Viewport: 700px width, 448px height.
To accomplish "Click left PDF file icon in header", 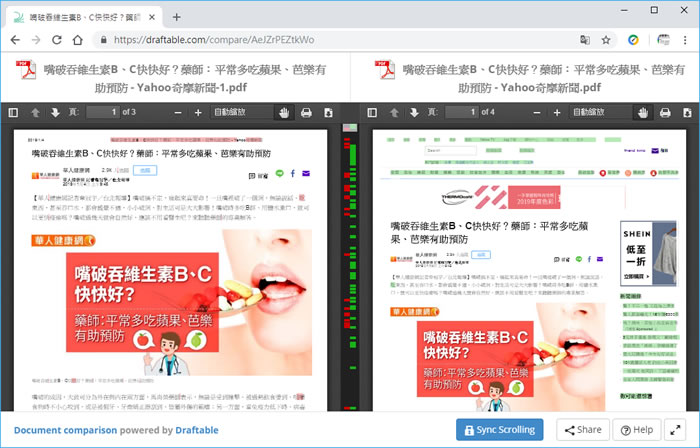I will click(26, 69).
